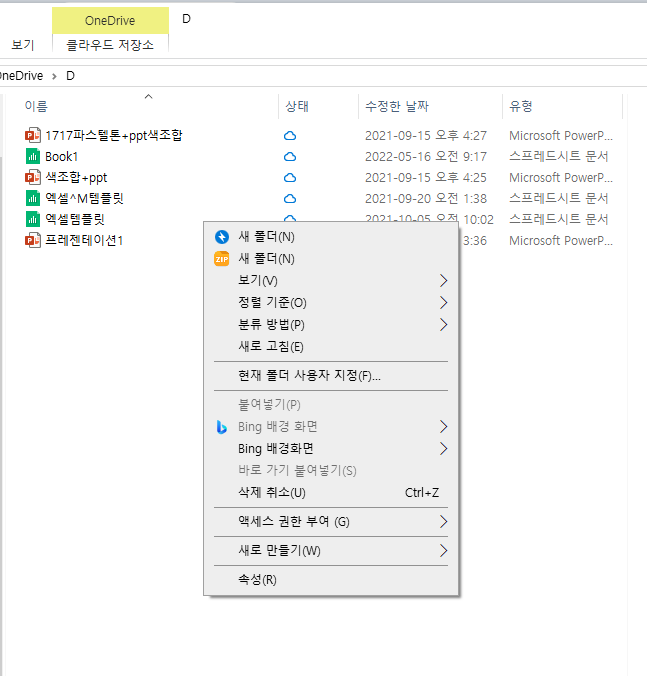Open the 정렬 기준(O) submenu
Image resolution: width=647 pixels, height=676 pixels.
coord(331,303)
